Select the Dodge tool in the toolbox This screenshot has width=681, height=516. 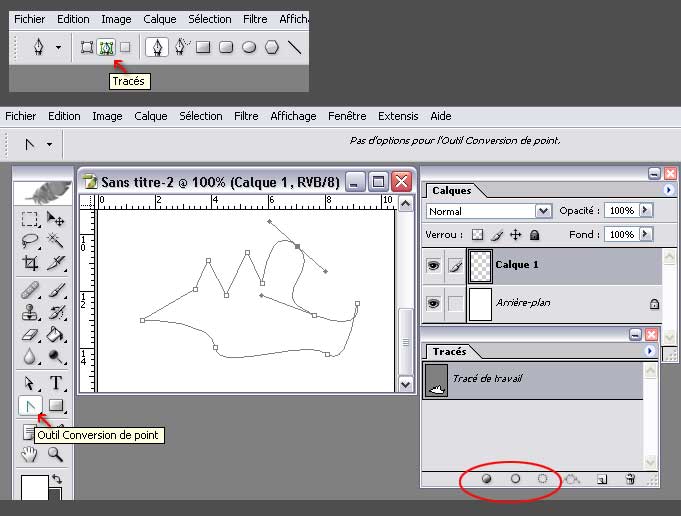click(56, 357)
